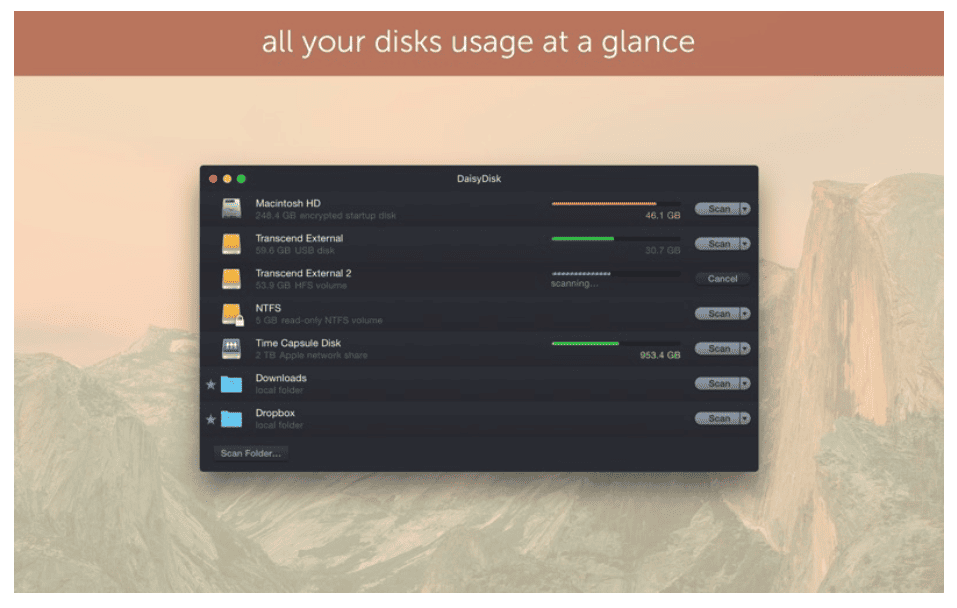The height and width of the screenshot is (608, 957).
Task: Click the Transcend External 2 drive icon
Action: coord(231,278)
